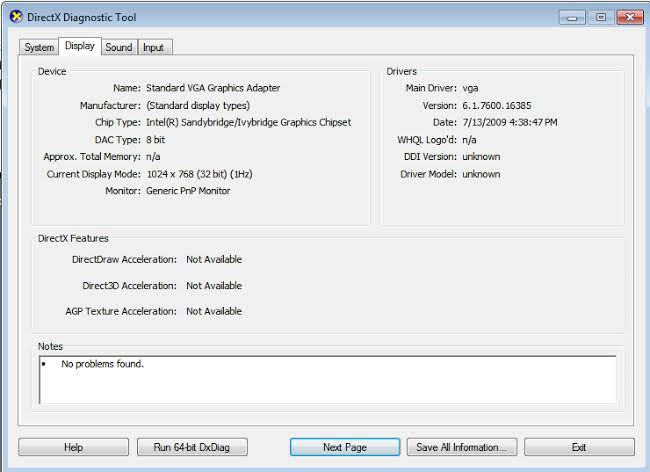Click the 'Notes' group heading
The width and height of the screenshot is (650, 472).
click(50, 346)
